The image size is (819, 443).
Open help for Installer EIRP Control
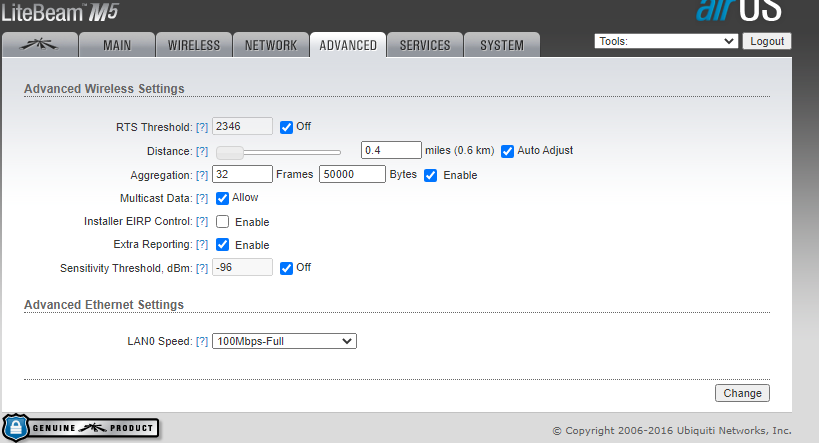(202, 222)
